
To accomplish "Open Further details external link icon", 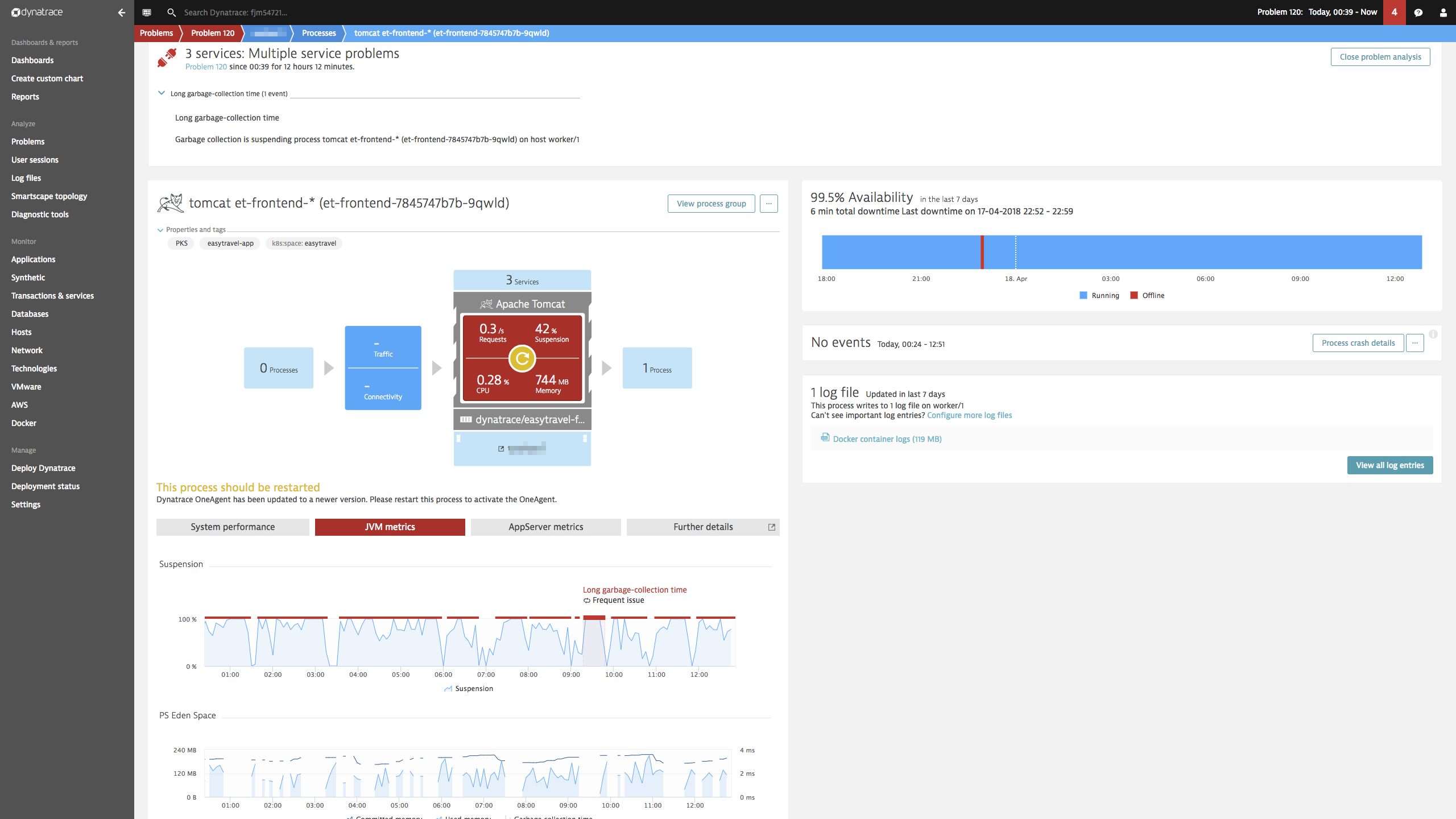I will 772,527.
